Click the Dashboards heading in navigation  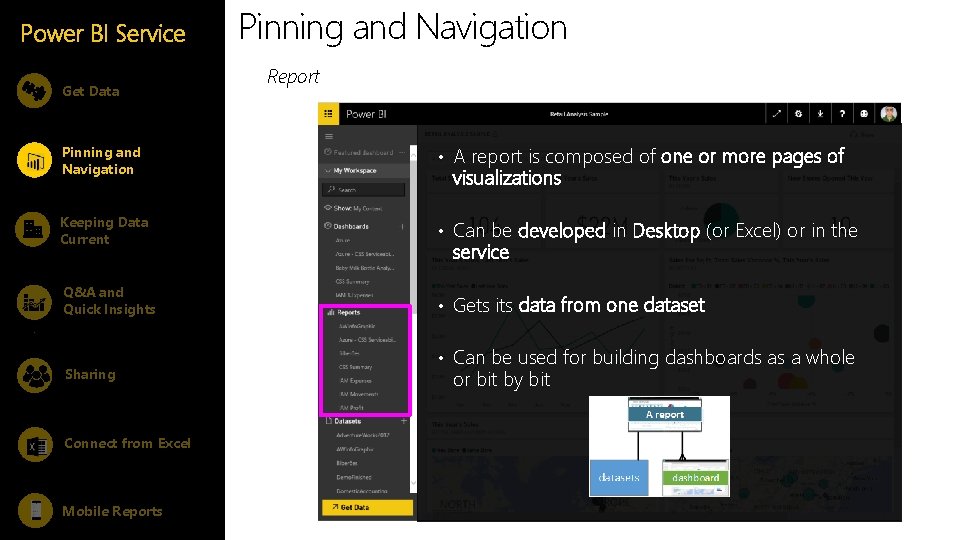(351, 227)
